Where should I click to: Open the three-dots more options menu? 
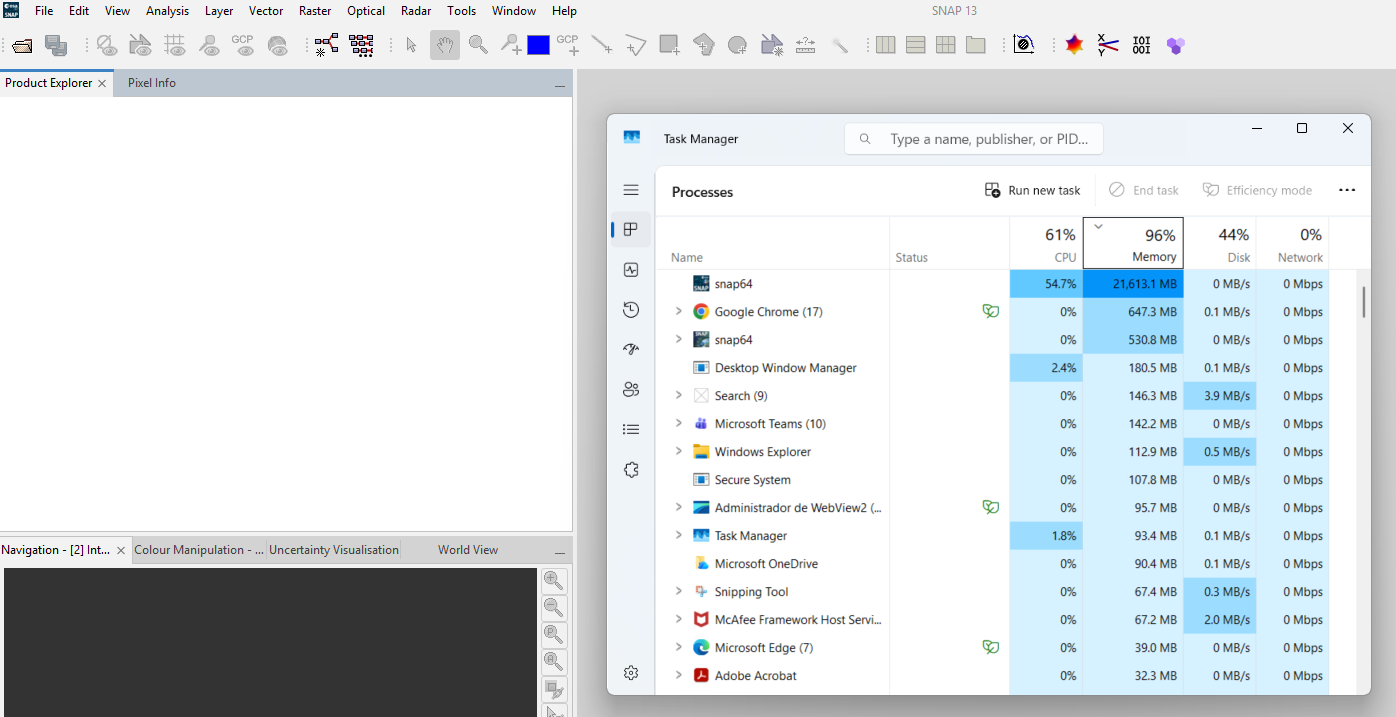(x=1347, y=190)
